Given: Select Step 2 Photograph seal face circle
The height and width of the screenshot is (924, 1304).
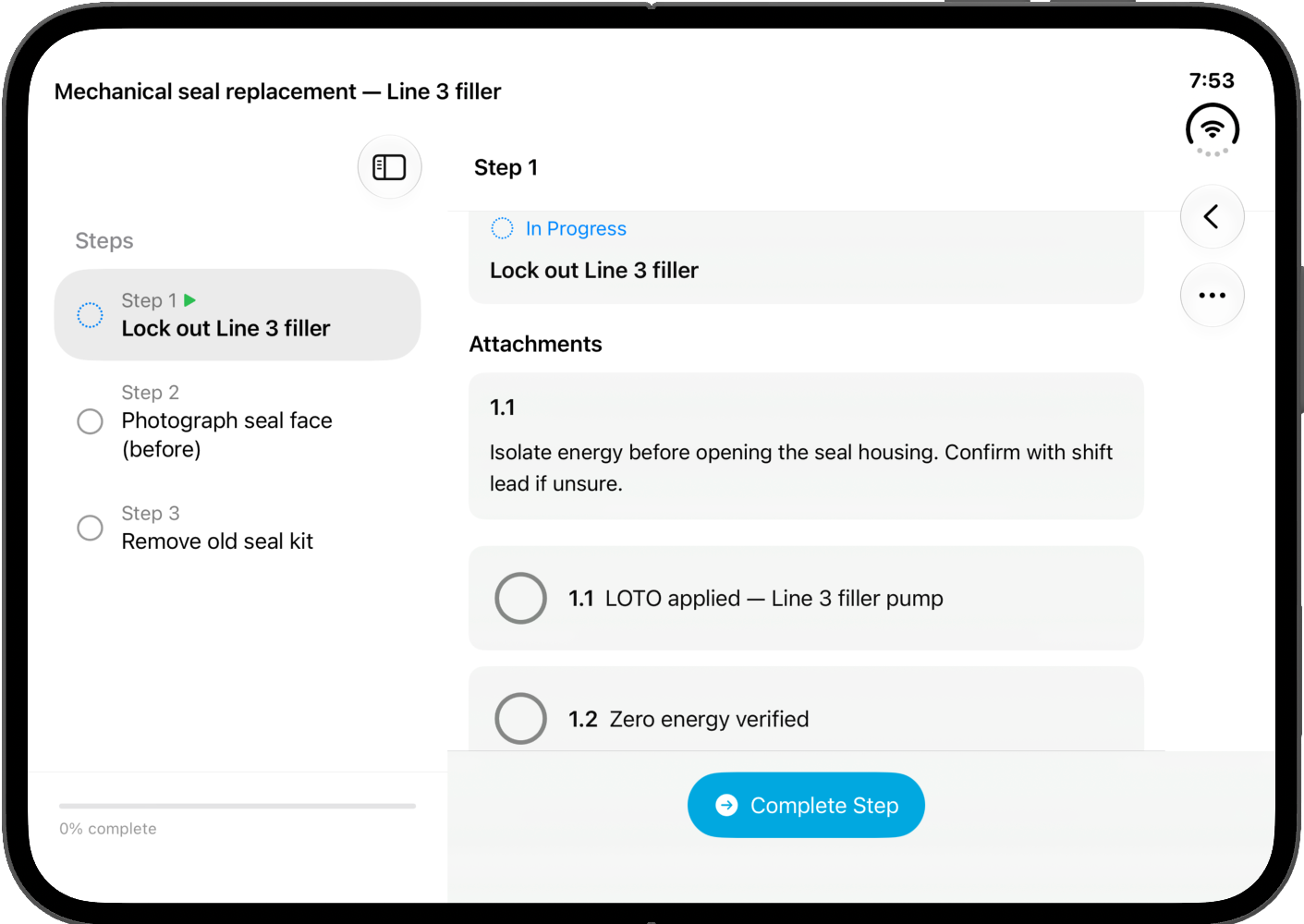Looking at the screenshot, I should click(90, 421).
